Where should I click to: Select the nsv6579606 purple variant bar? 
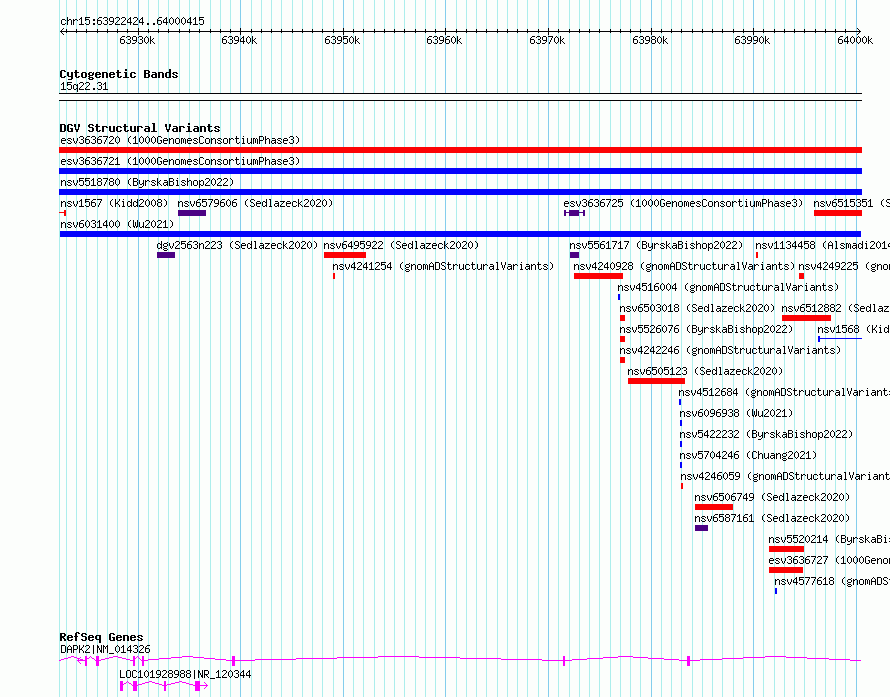point(192,213)
